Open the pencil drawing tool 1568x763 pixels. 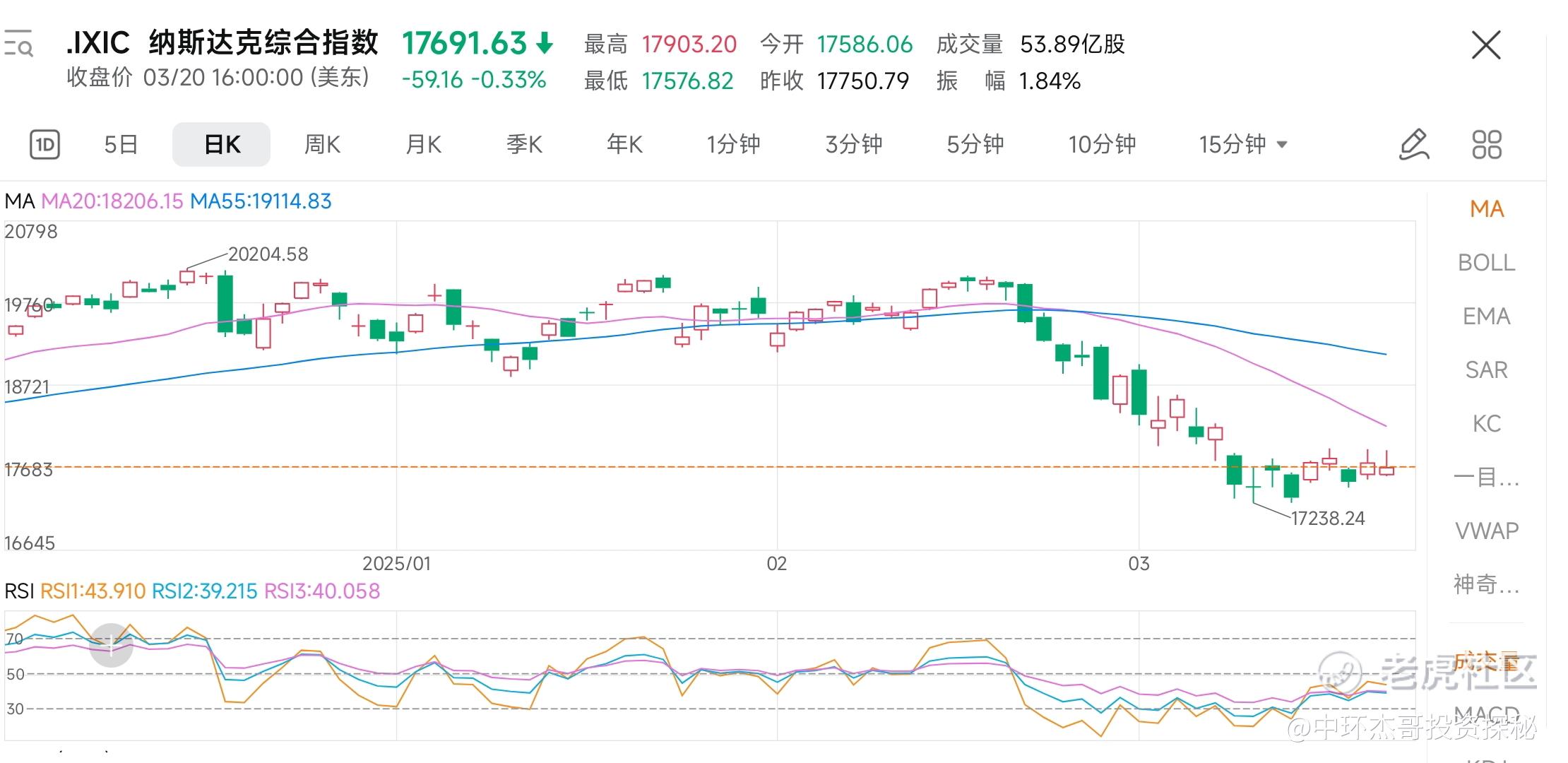1413,145
